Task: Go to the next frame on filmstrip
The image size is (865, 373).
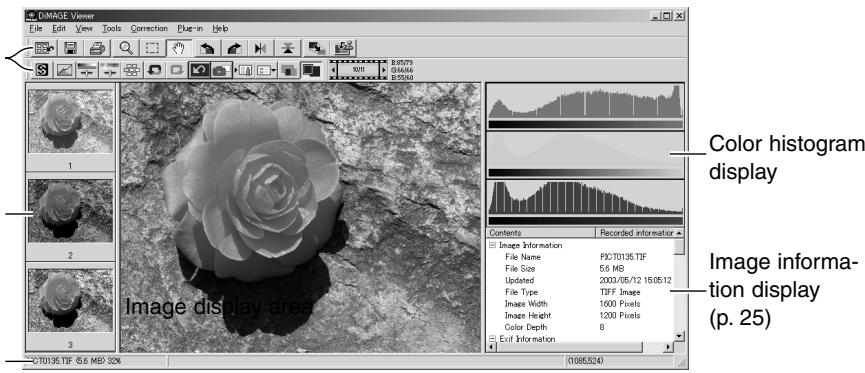Action: coord(383,71)
